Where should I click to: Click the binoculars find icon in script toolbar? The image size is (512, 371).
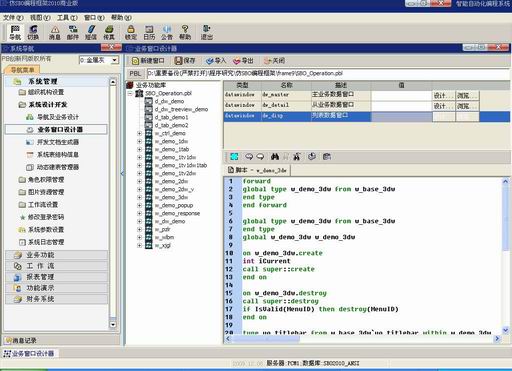pyautogui.click(x=275, y=156)
